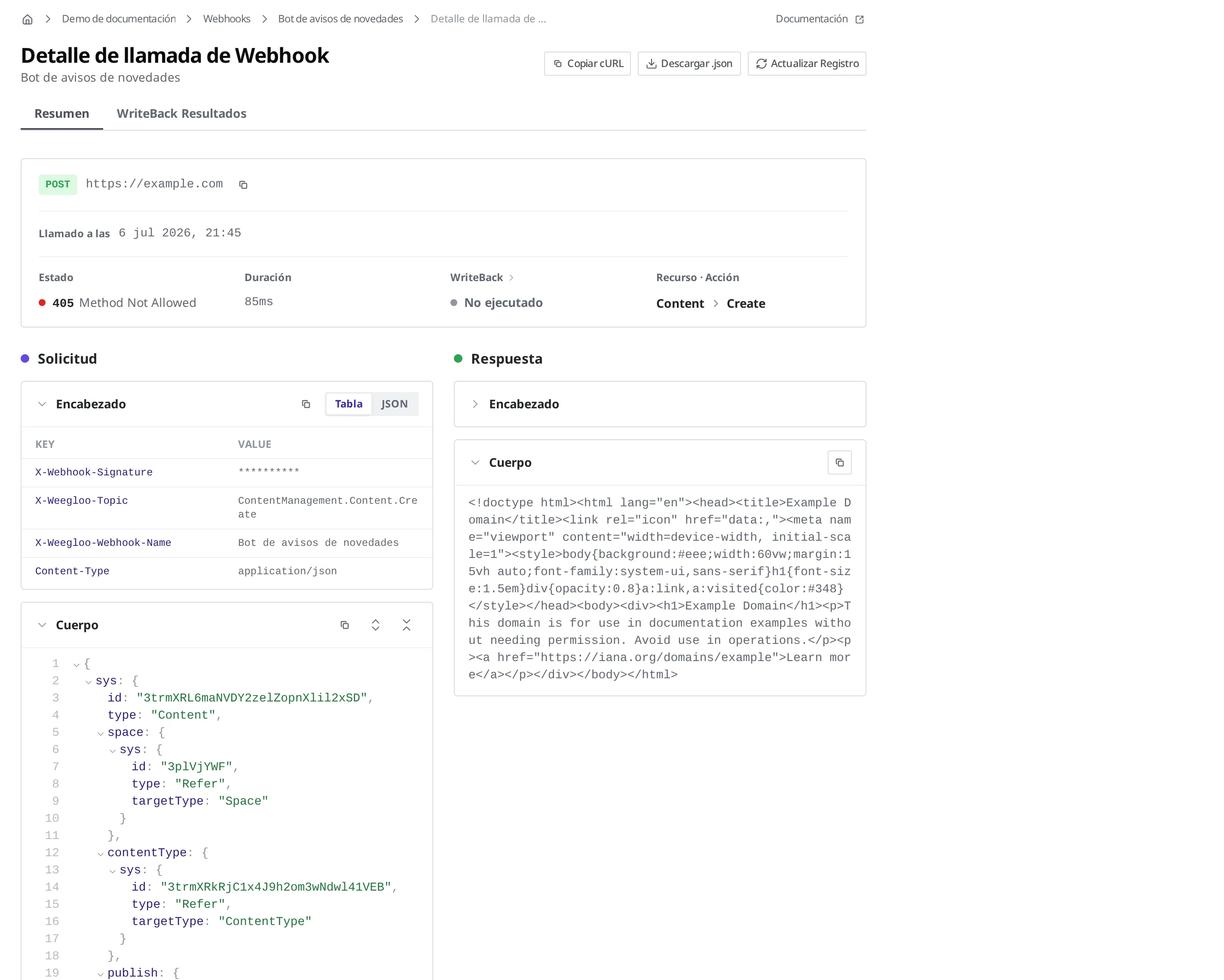Collapse the sys node on line 13
Screen dimensions: 1224x980
(x=113, y=871)
